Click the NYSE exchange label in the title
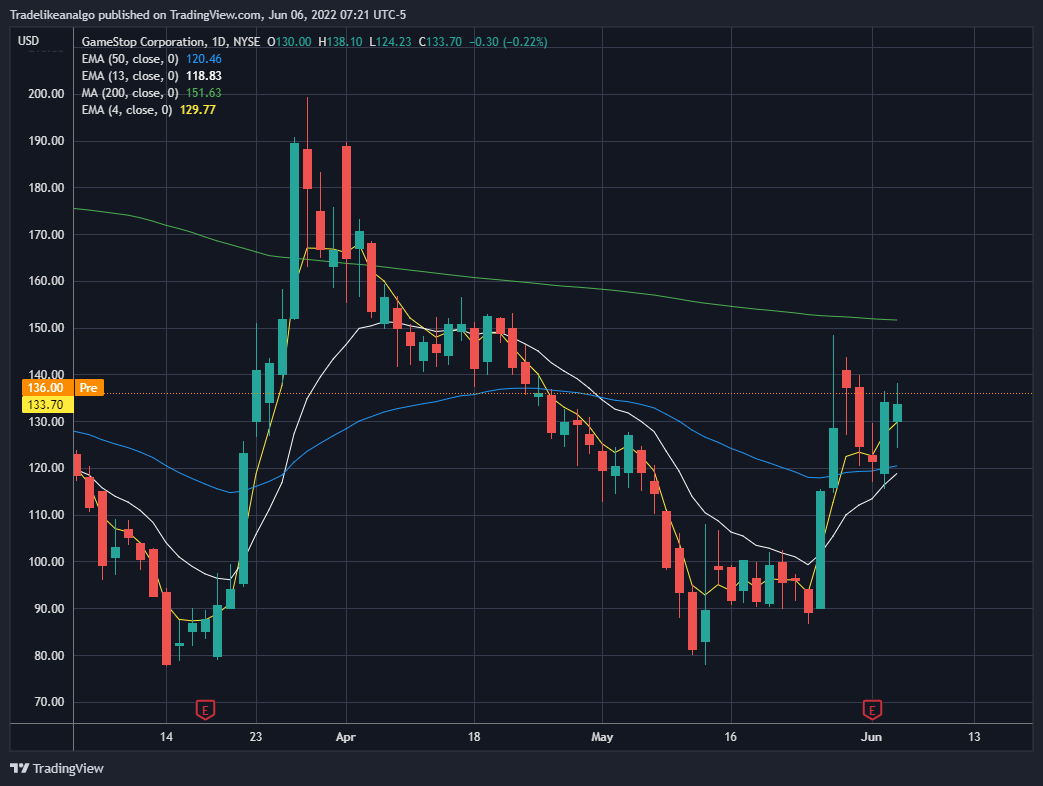Screen dimensions: 1043x786 pos(247,41)
